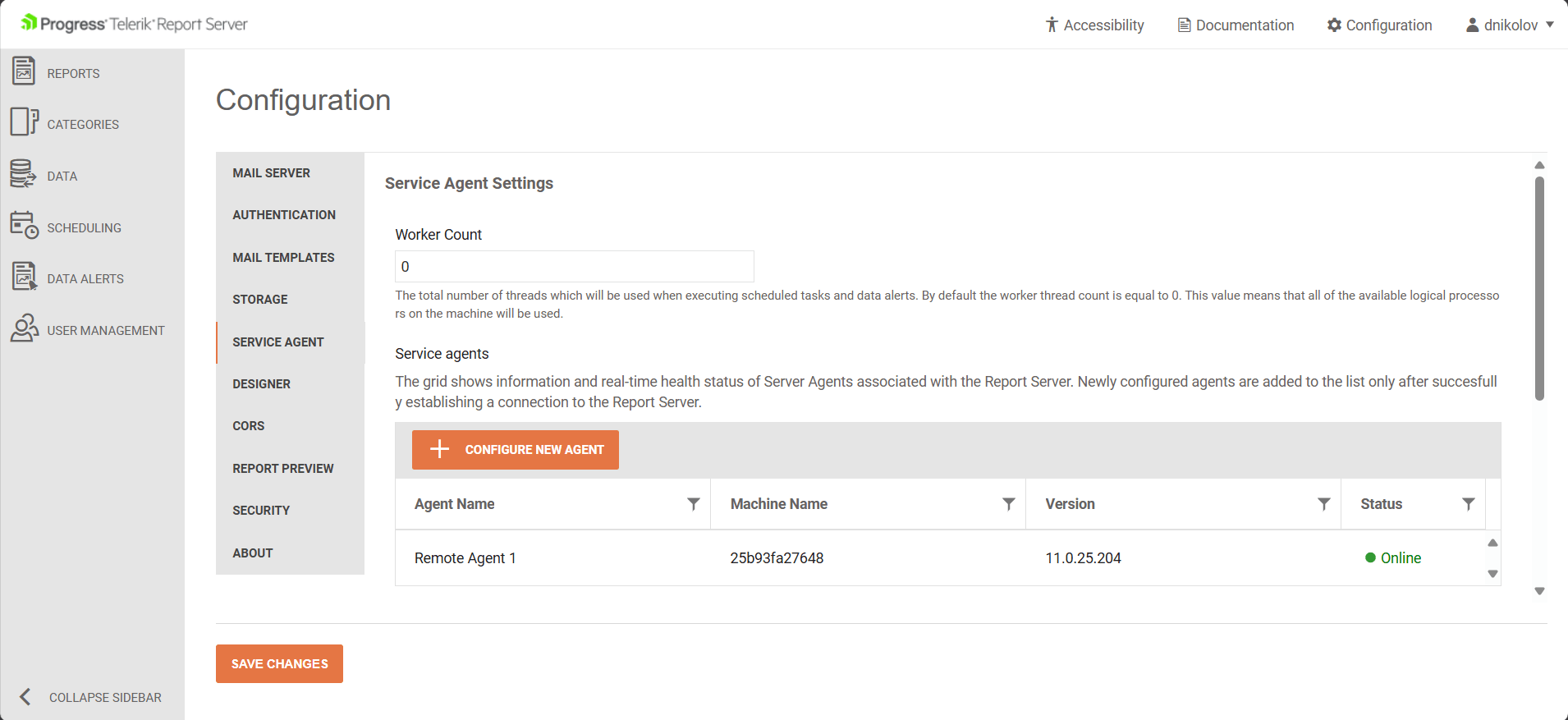Click the Configuration gear icon
This screenshot has width=1568, height=720.
tap(1334, 25)
